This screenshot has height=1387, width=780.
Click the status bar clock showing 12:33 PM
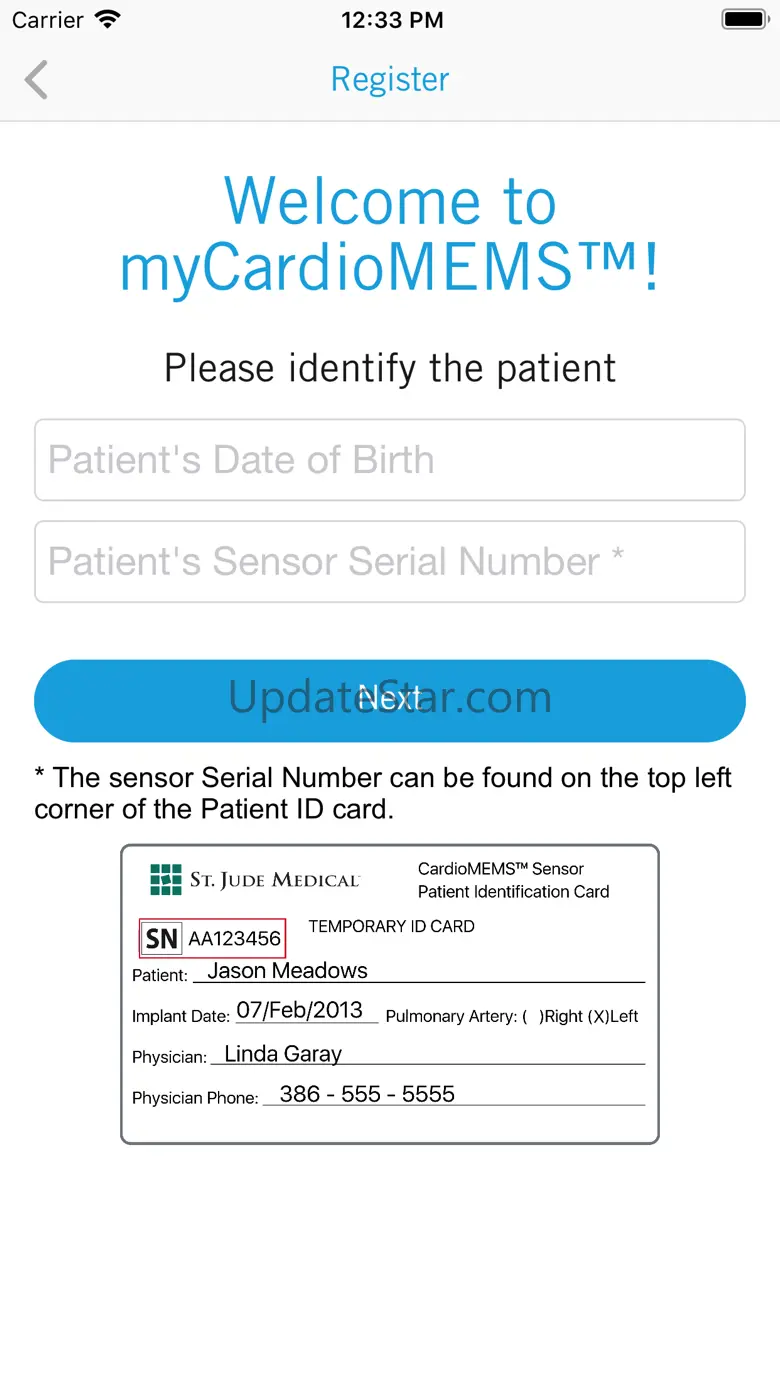[x=391, y=20]
